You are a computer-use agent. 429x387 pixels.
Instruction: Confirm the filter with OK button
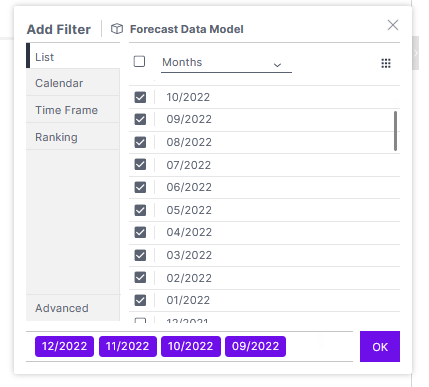pos(380,347)
